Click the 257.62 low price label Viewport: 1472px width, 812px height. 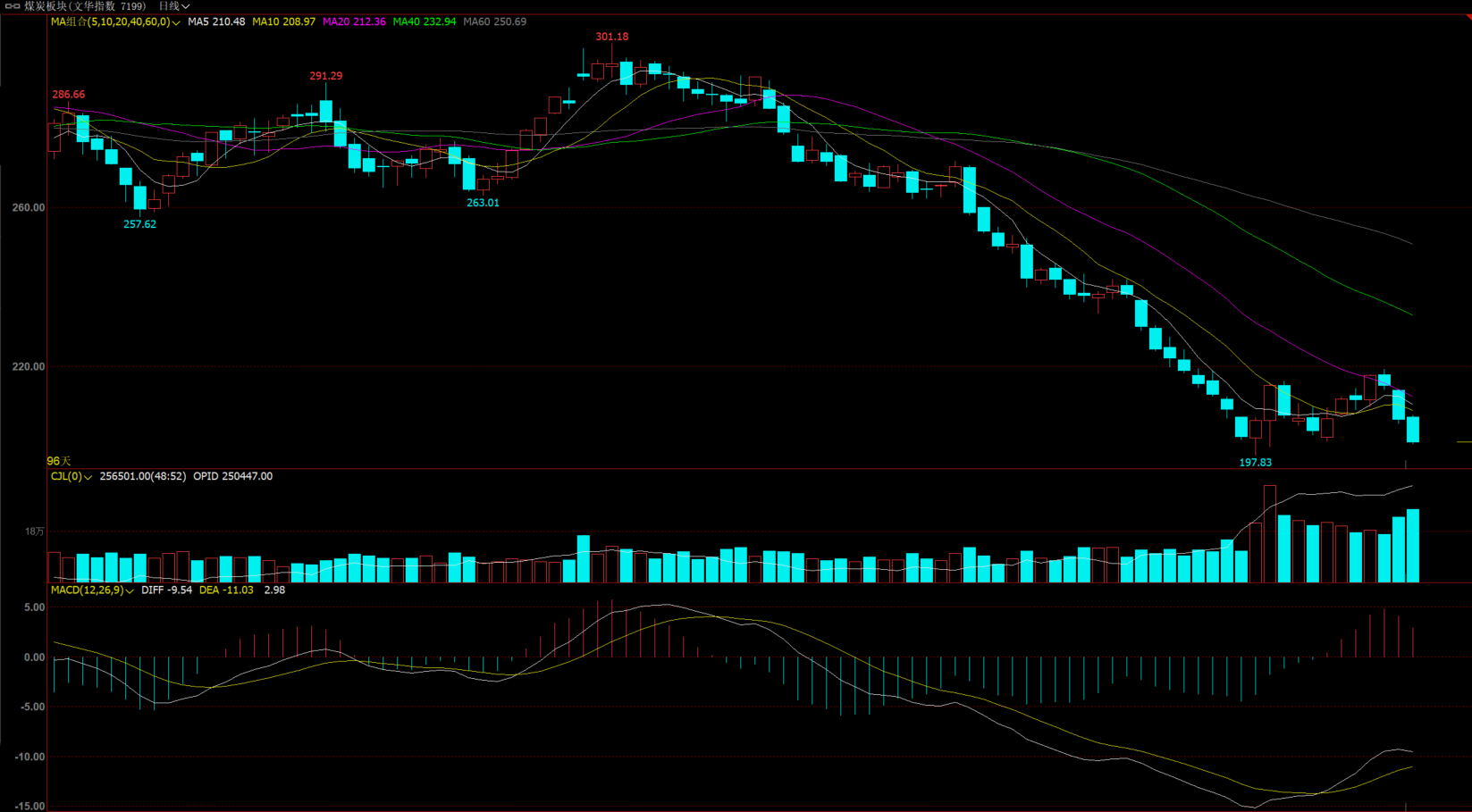click(139, 224)
